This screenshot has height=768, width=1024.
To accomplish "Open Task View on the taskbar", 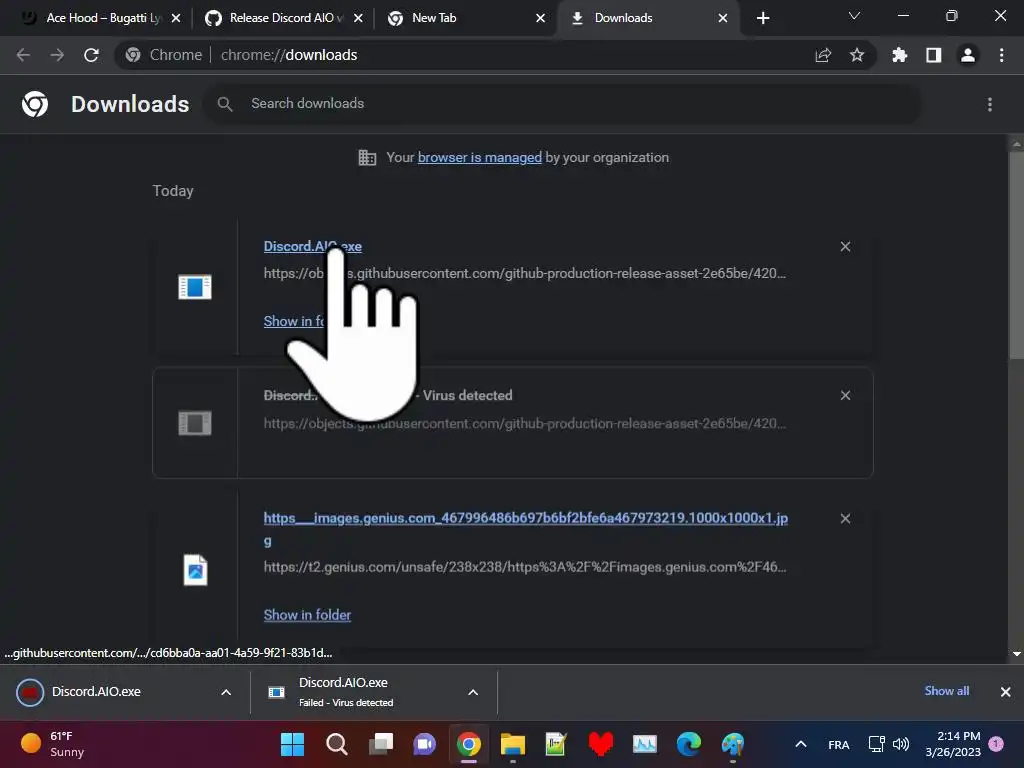I will [381, 744].
